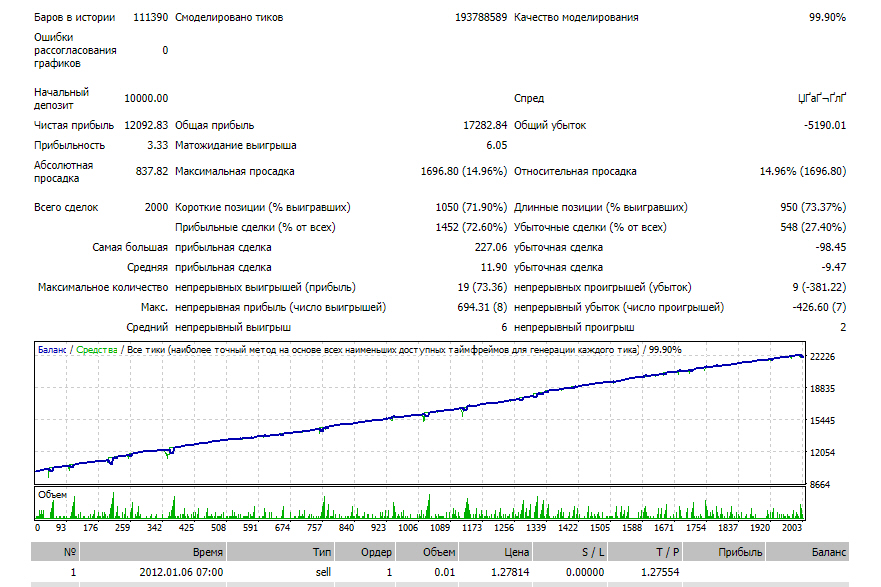Click the bars in history value 111390

pyautogui.click(x=151, y=17)
